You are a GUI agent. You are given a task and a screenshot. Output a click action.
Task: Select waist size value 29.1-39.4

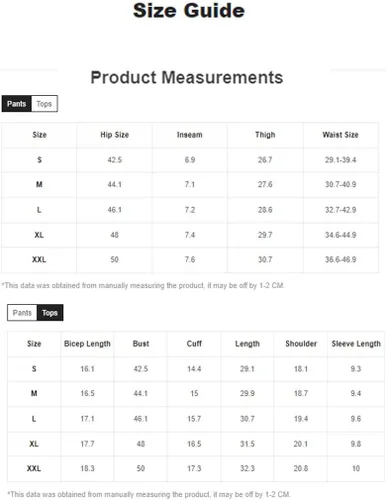340,160
